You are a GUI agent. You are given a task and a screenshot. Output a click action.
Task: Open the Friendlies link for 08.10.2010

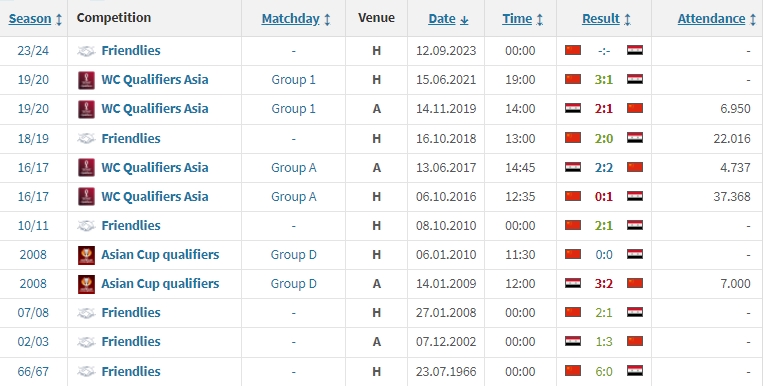pyautogui.click(x=131, y=225)
